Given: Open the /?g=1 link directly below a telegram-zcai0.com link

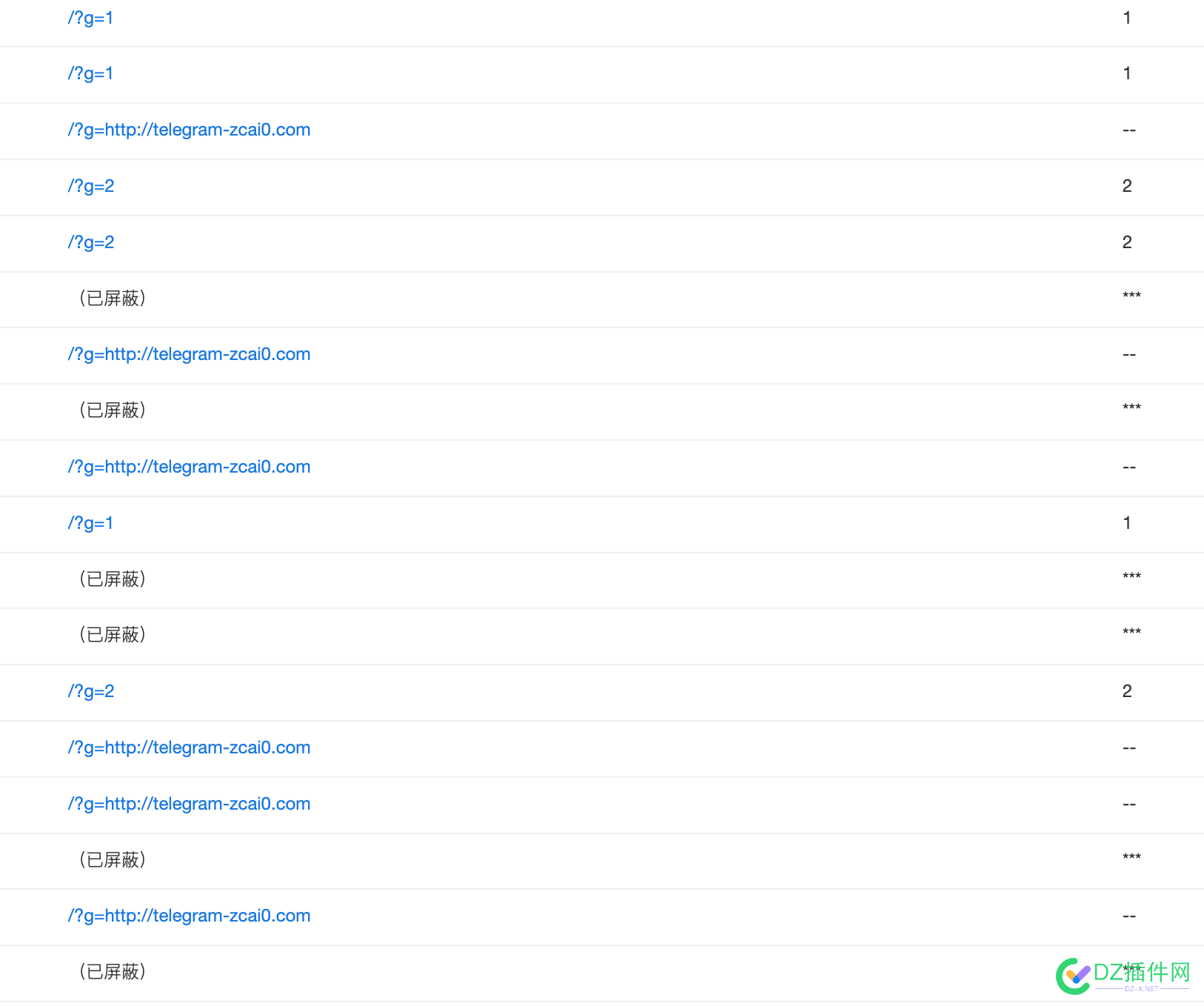Looking at the screenshot, I should (90, 523).
